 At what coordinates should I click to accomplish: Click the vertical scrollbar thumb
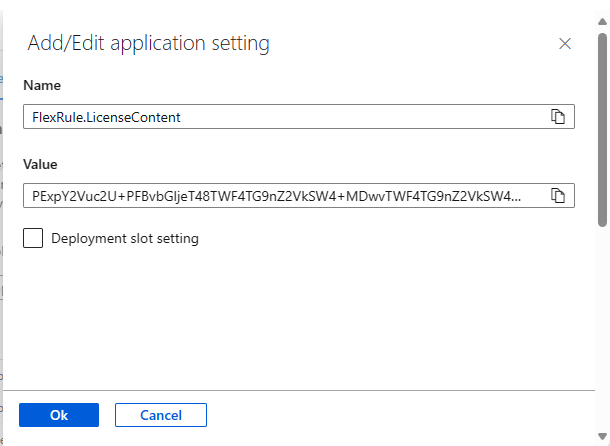[603, 130]
